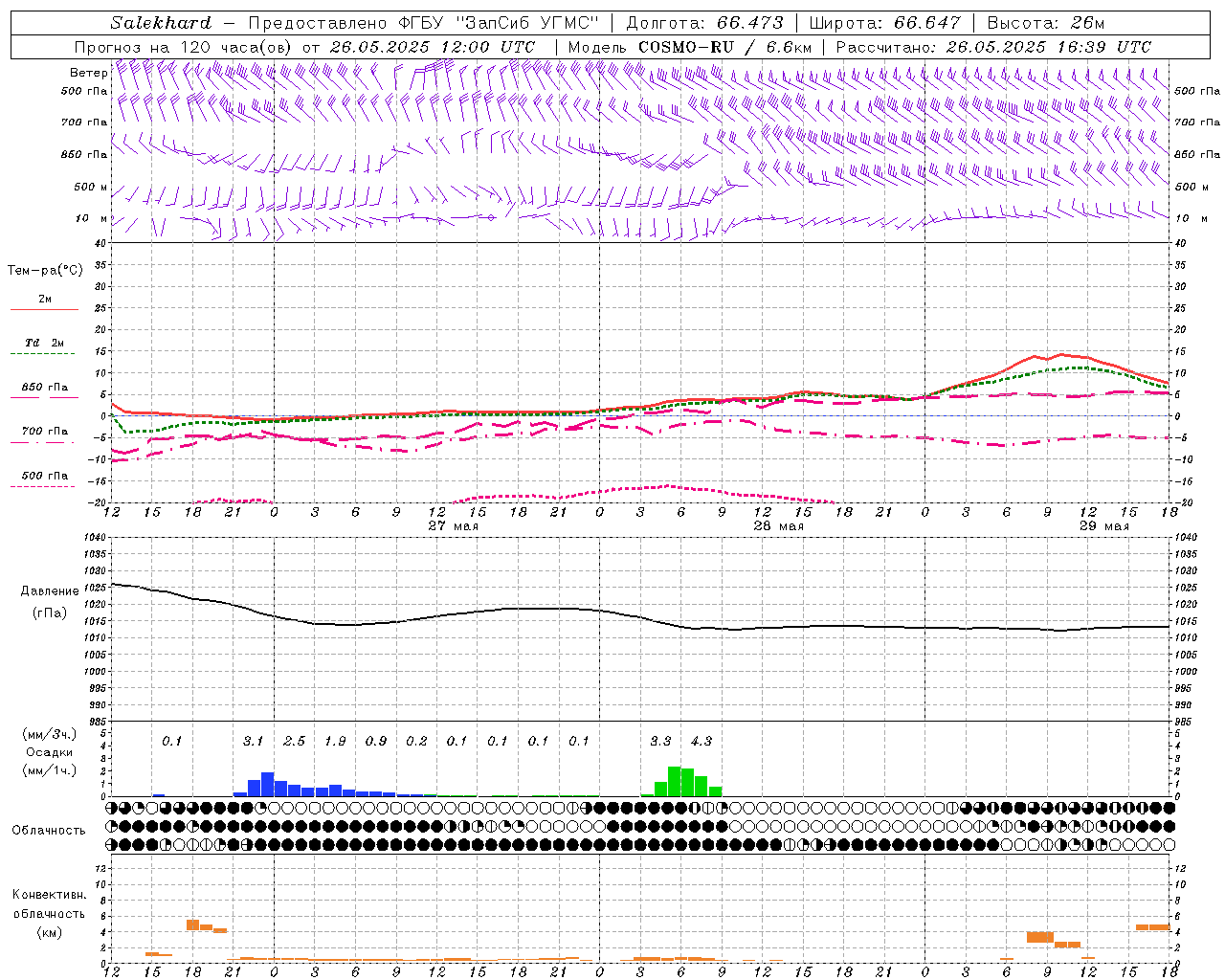Select the Тем-ра(°C) temperature panel label
This screenshot has width=1225, height=980.
coord(45,271)
